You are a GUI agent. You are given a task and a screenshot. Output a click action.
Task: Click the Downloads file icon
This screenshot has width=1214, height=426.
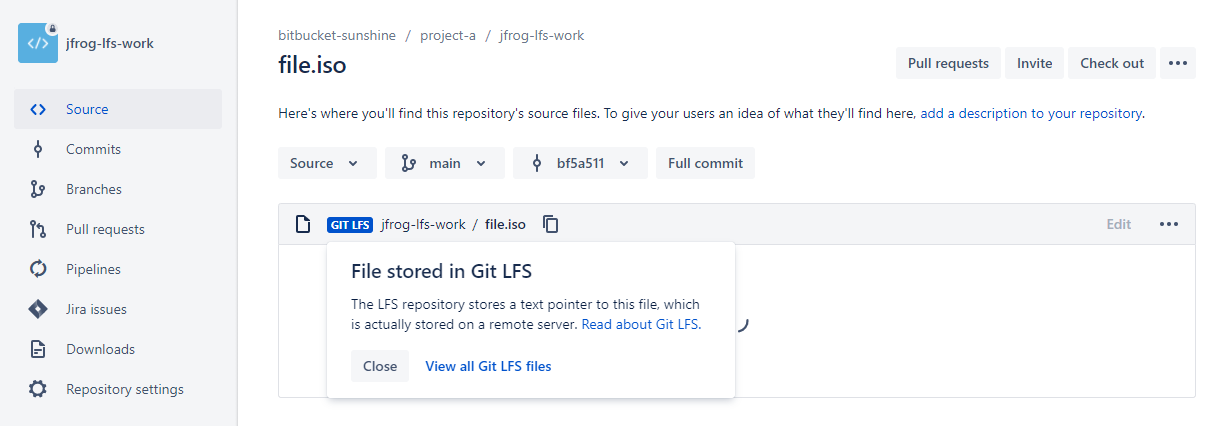pos(38,349)
